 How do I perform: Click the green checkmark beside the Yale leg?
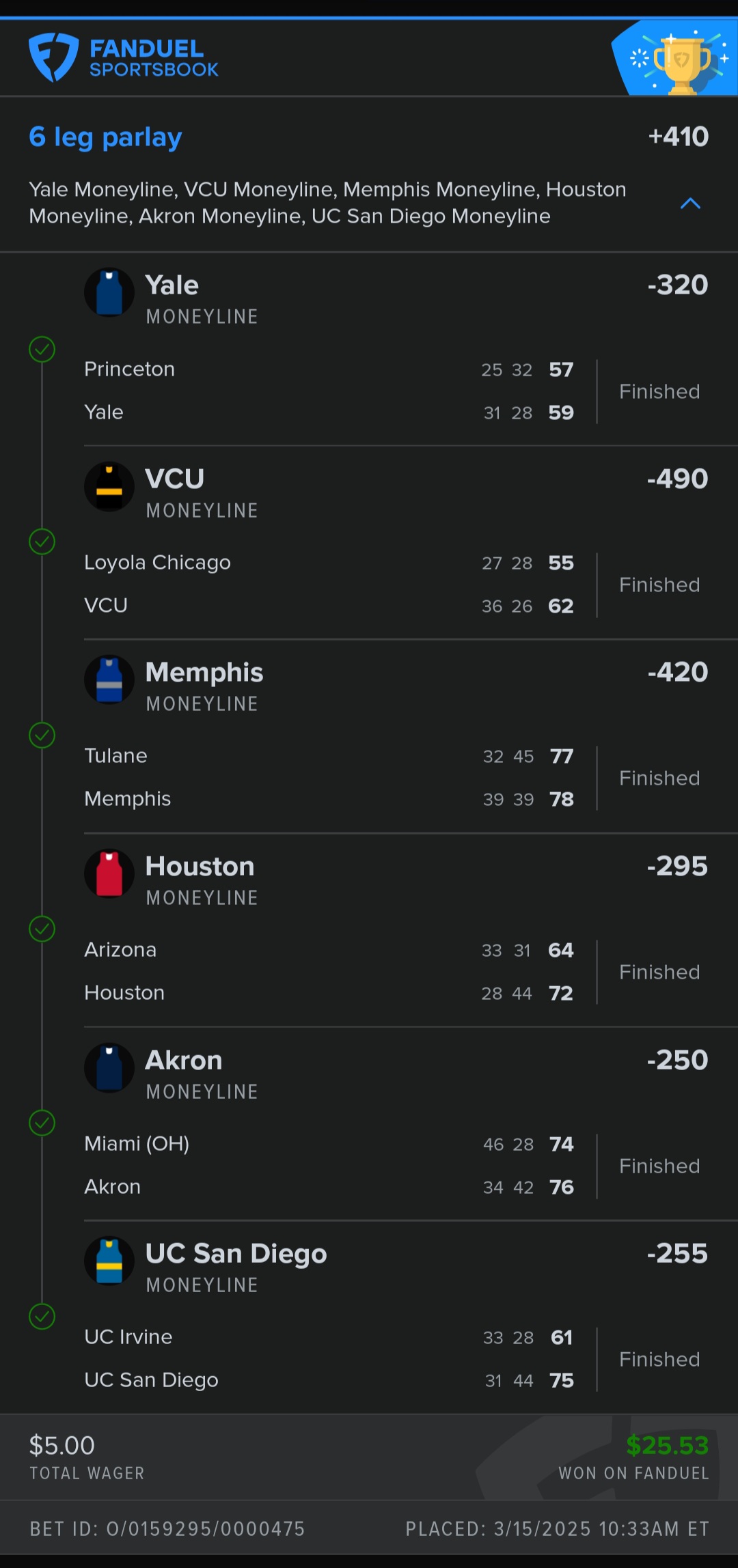[x=42, y=349]
